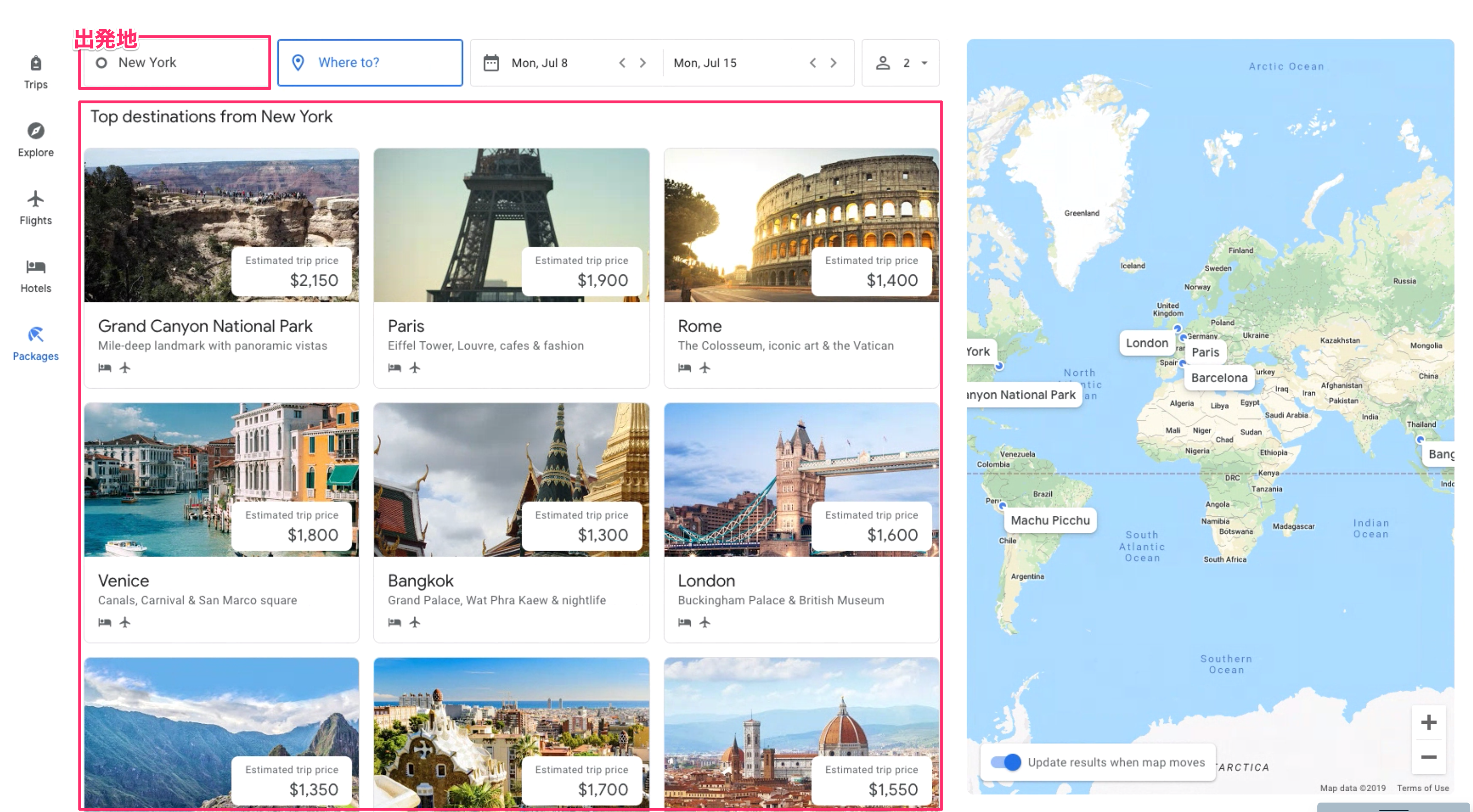Click hotel icon on Paris card
This screenshot has height=812, width=1473.
click(x=394, y=368)
